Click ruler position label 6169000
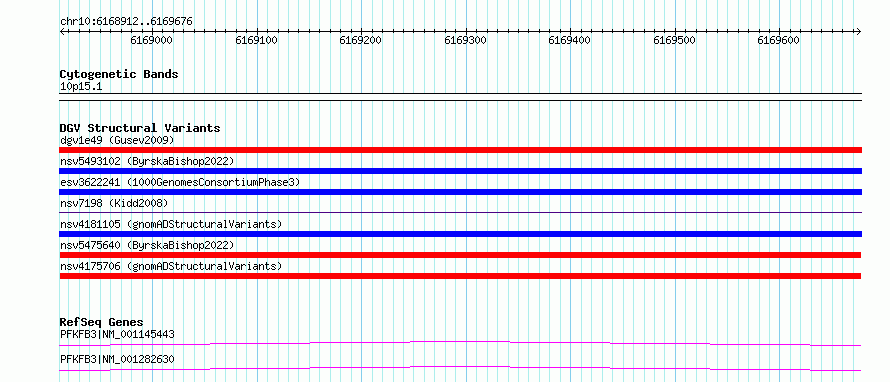This screenshot has width=890, height=382. pyautogui.click(x=152, y=40)
